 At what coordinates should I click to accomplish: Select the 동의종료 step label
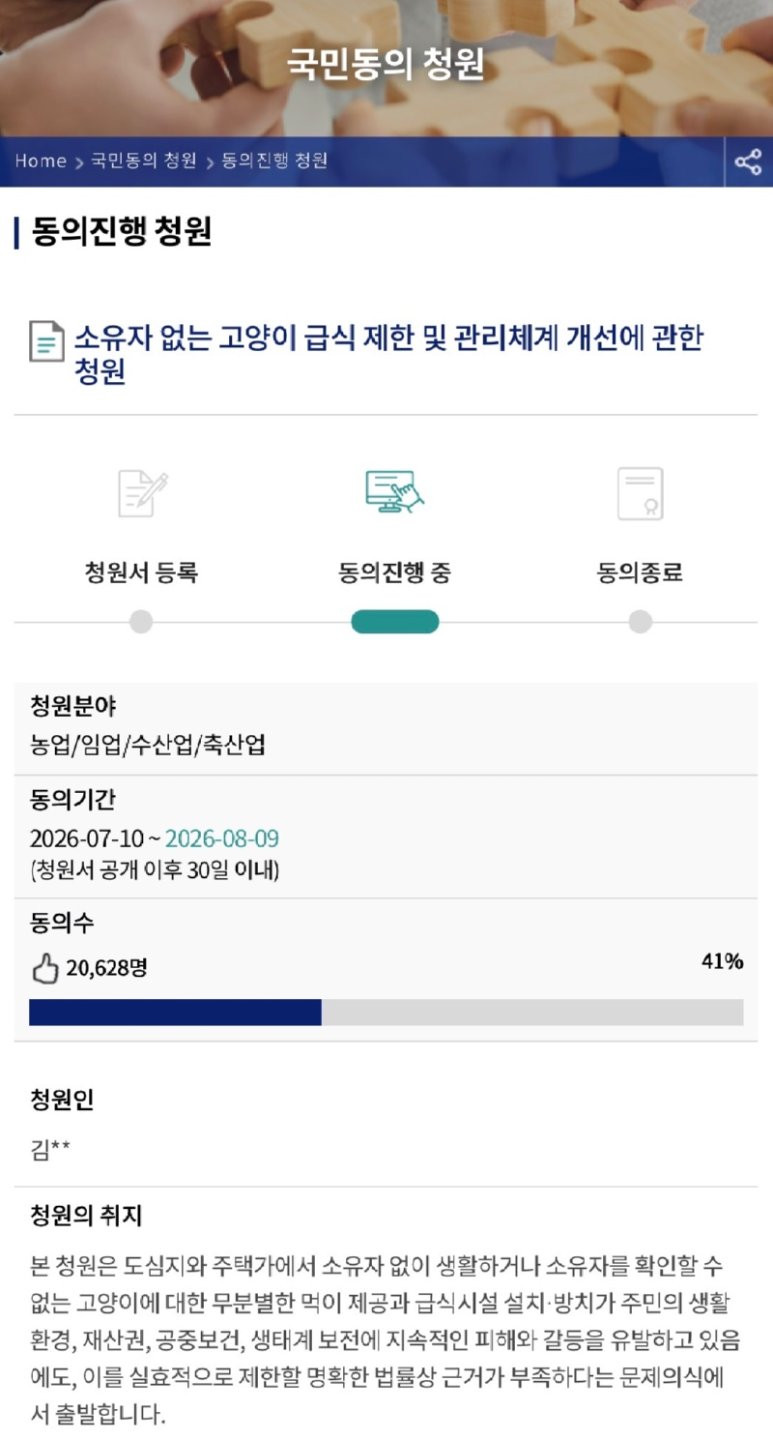point(640,573)
